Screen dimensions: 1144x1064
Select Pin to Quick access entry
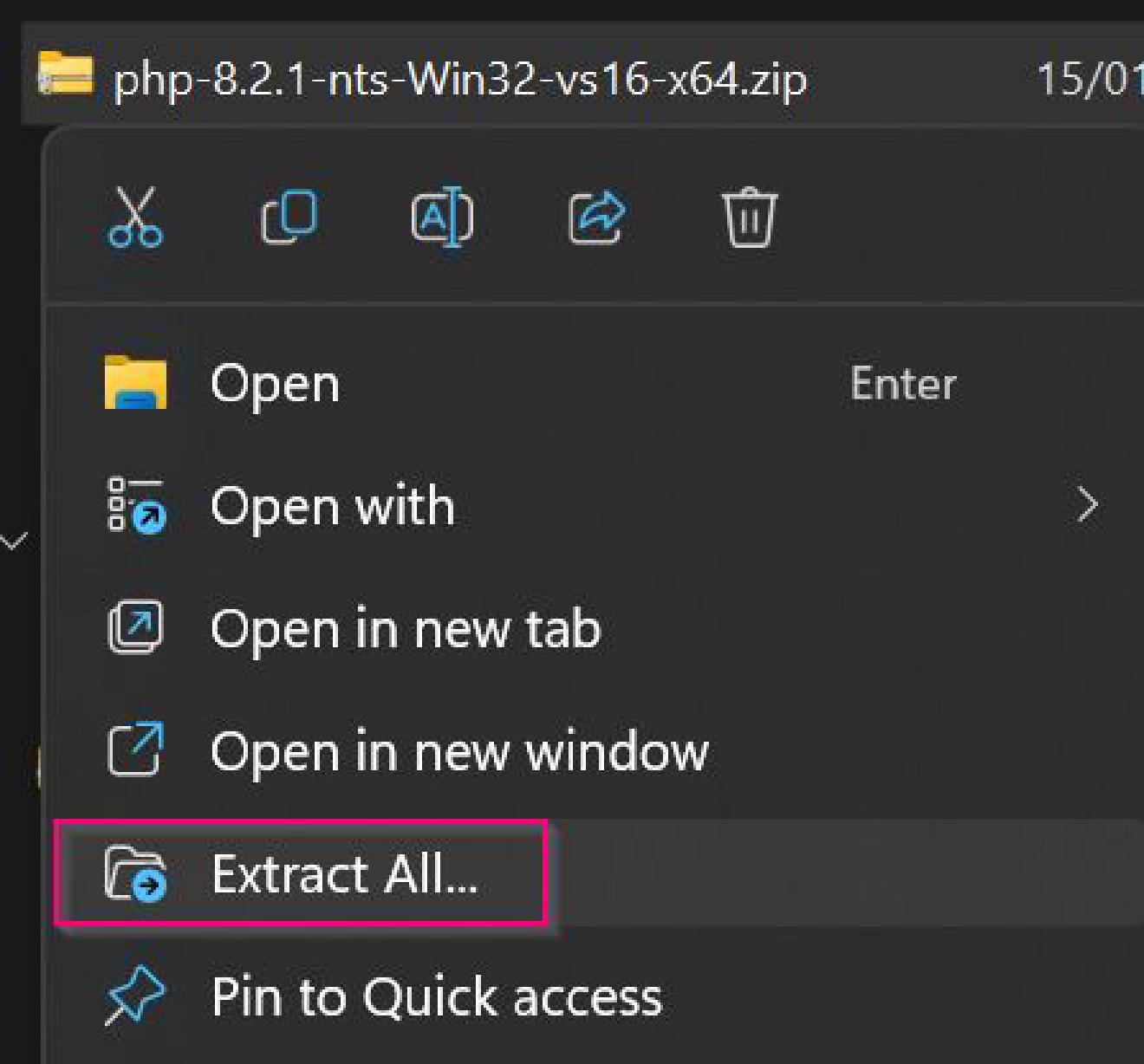(438, 996)
